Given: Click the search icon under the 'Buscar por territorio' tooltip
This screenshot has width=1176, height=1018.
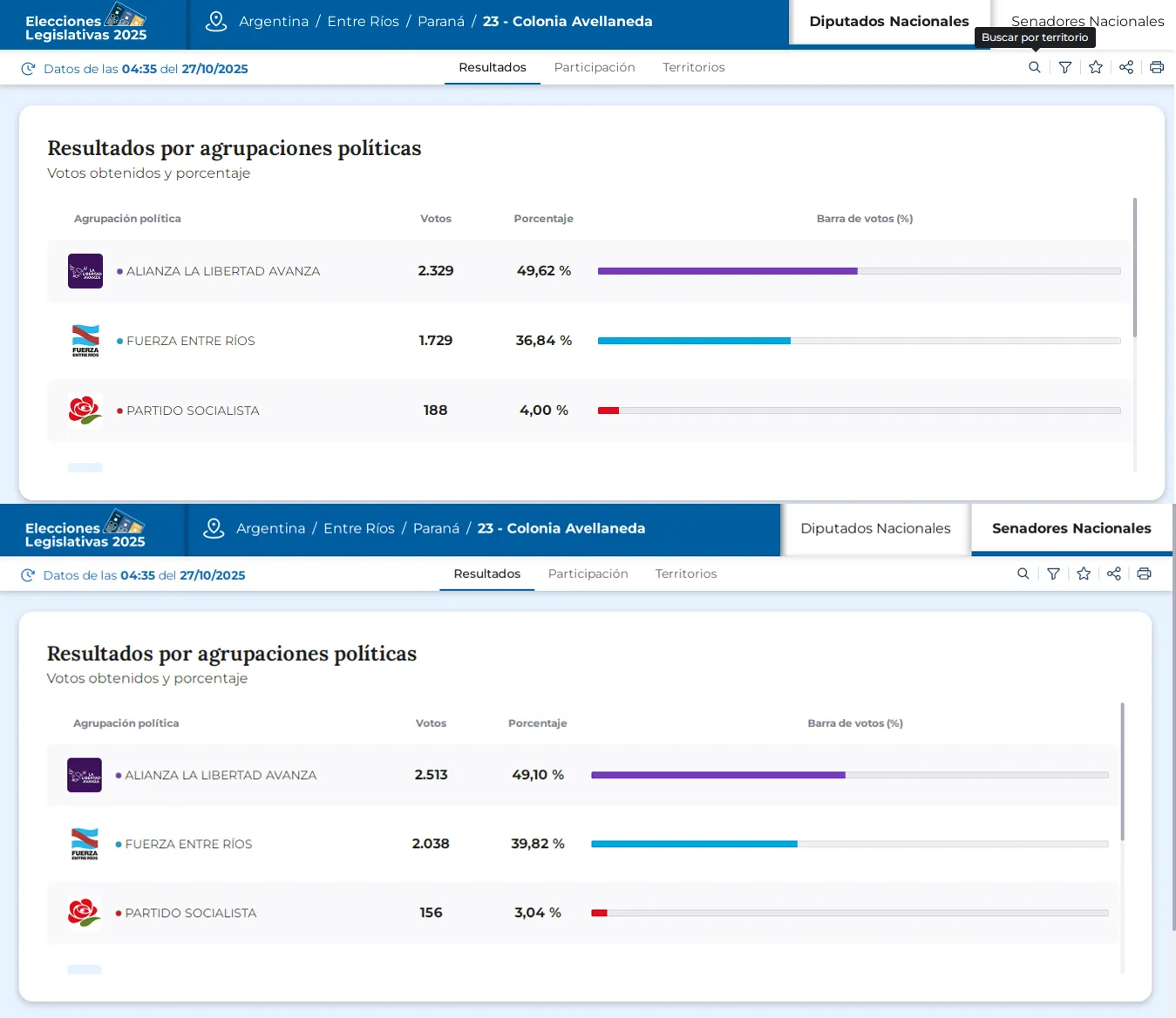Looking at the screenshot, I should pyautogui.click(x=1034, y=67).
